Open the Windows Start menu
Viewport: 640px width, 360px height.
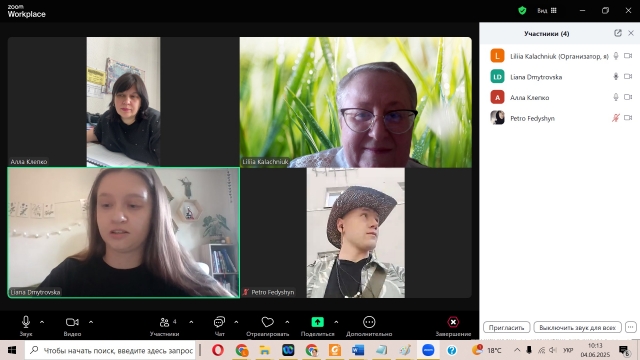pos(12,350)
